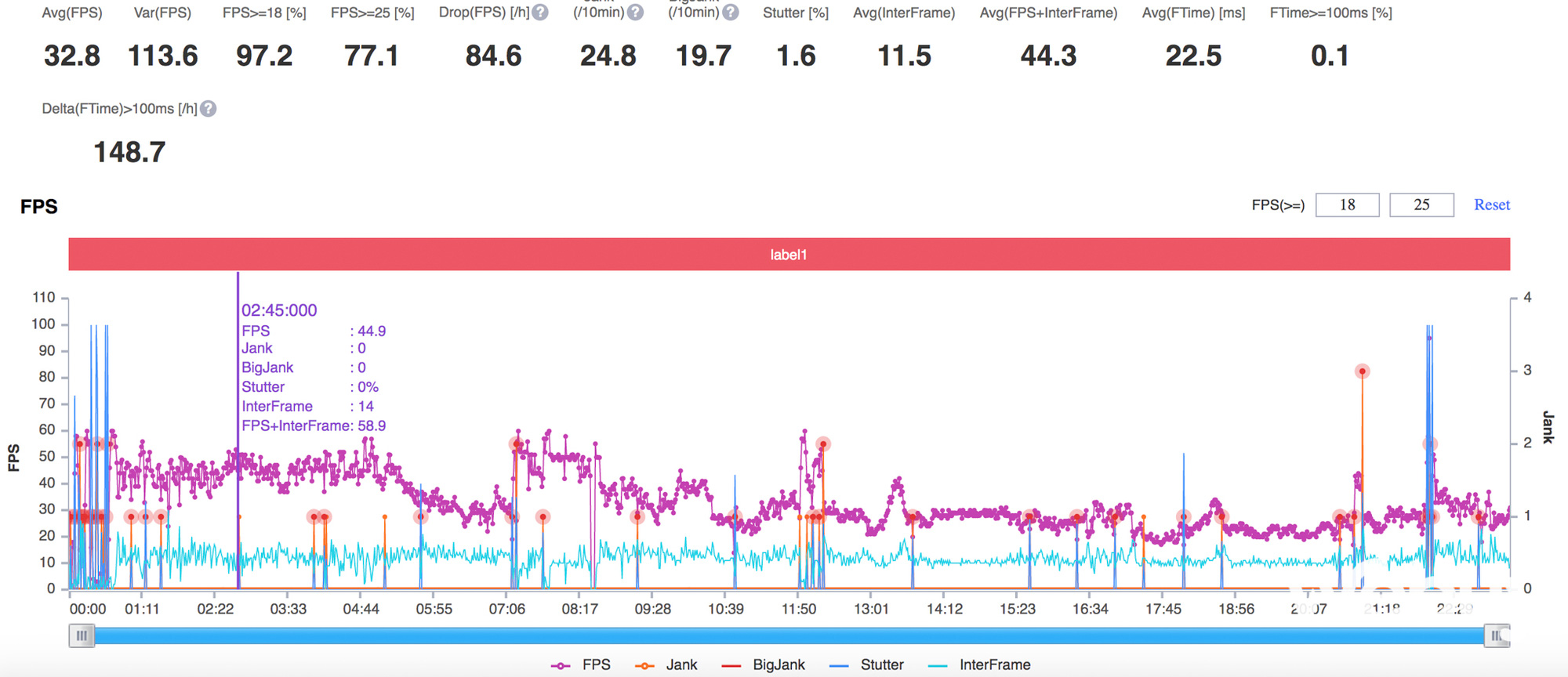Click the blue timeline range bar
Screen dimensions: 1568x677
[789, 635]
